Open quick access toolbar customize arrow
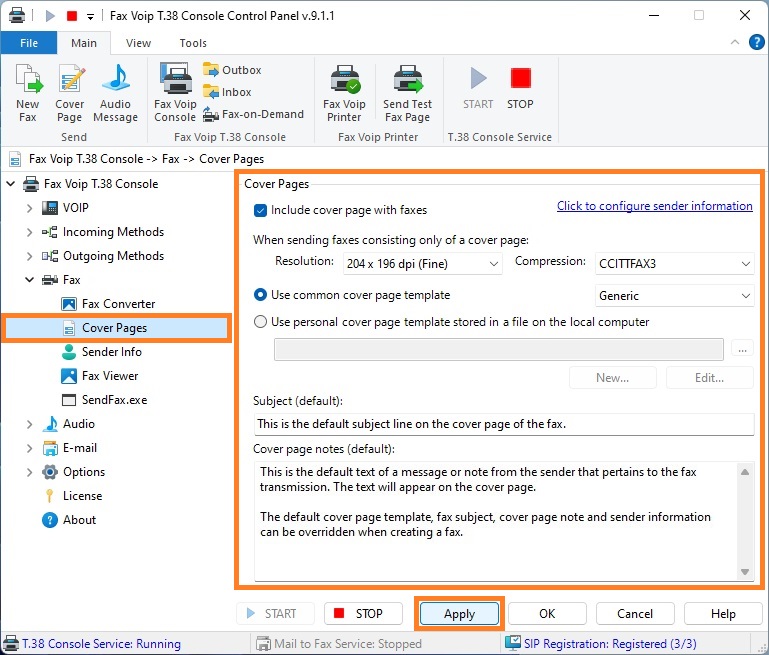 [90, 17]
